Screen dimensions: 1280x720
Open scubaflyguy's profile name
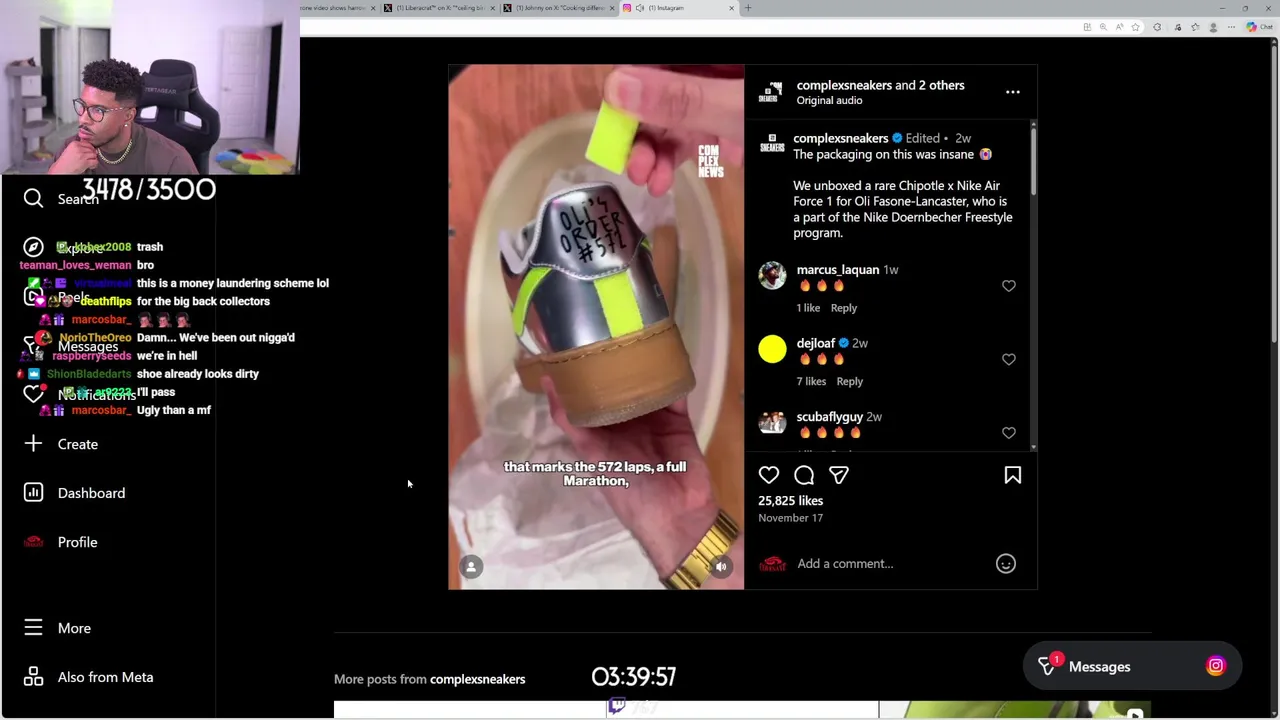click(x=830, y=416)
